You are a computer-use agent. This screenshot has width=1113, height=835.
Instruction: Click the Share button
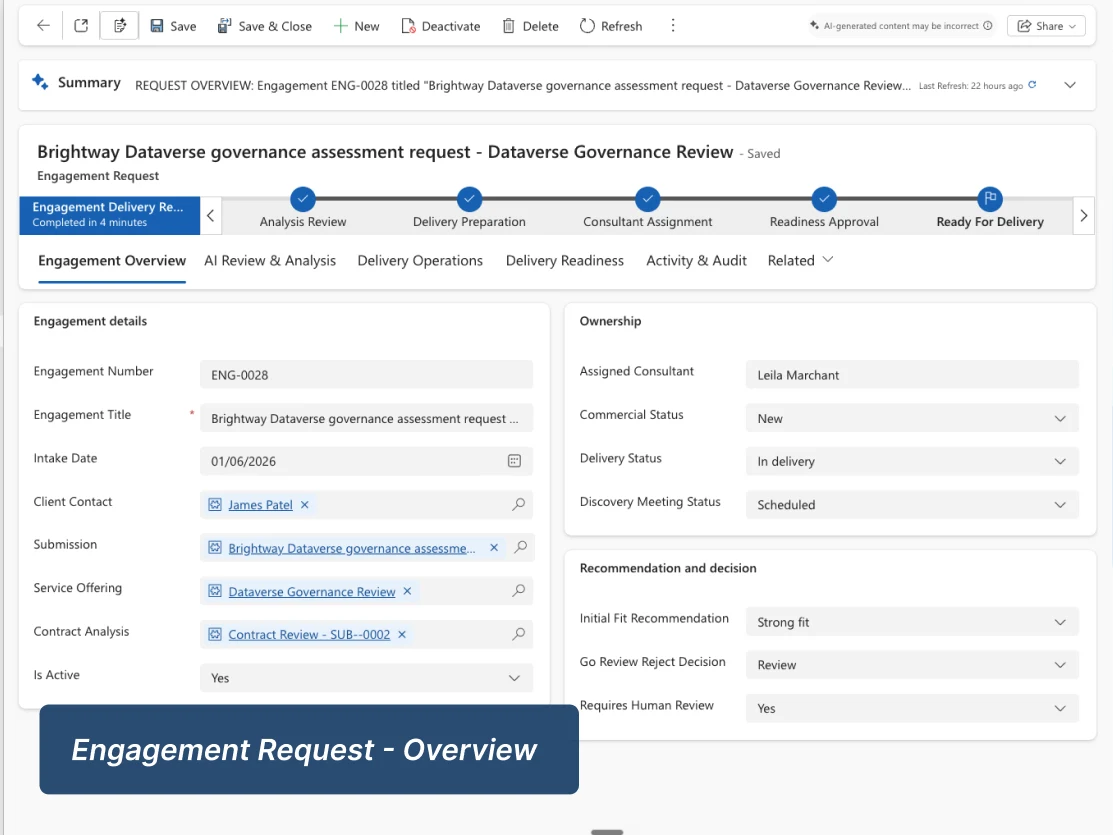tap(1046, 26)
